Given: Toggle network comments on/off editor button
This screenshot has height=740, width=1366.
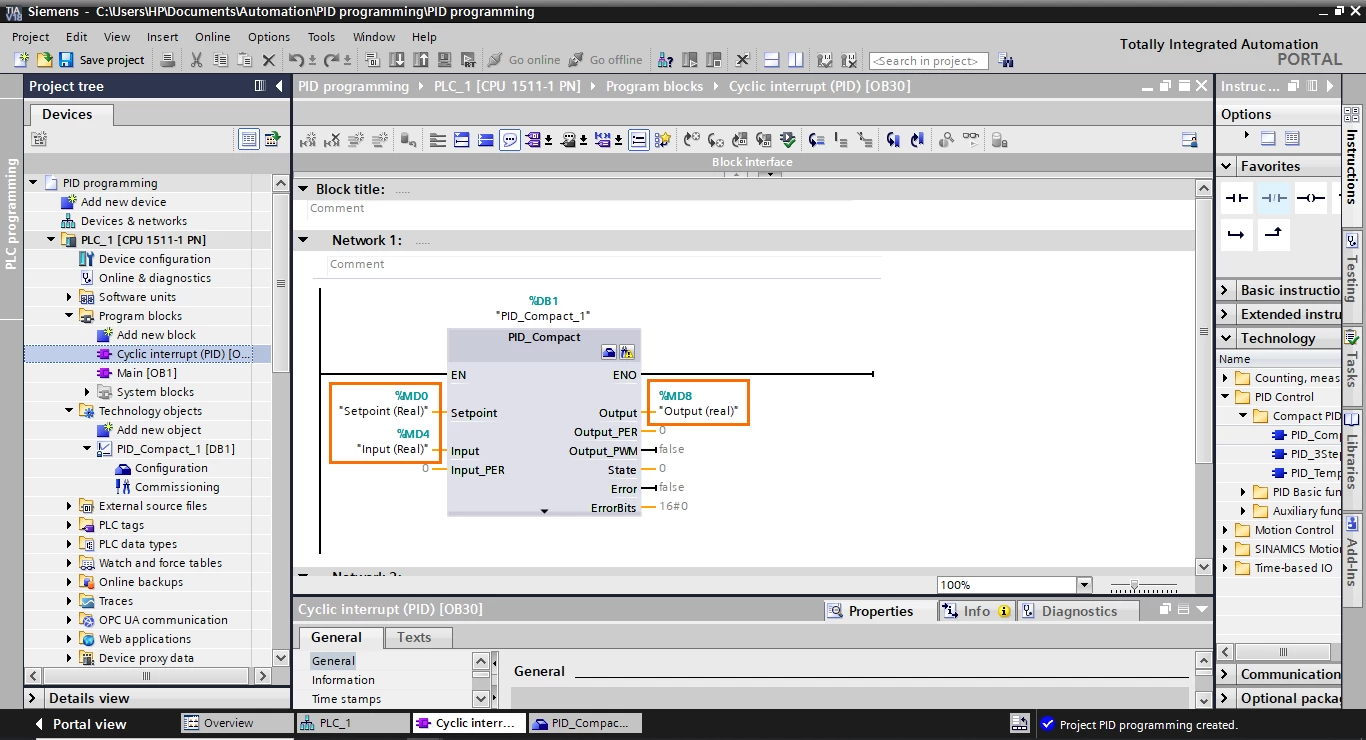Looking at the screenshot, I should click(638, 140).
